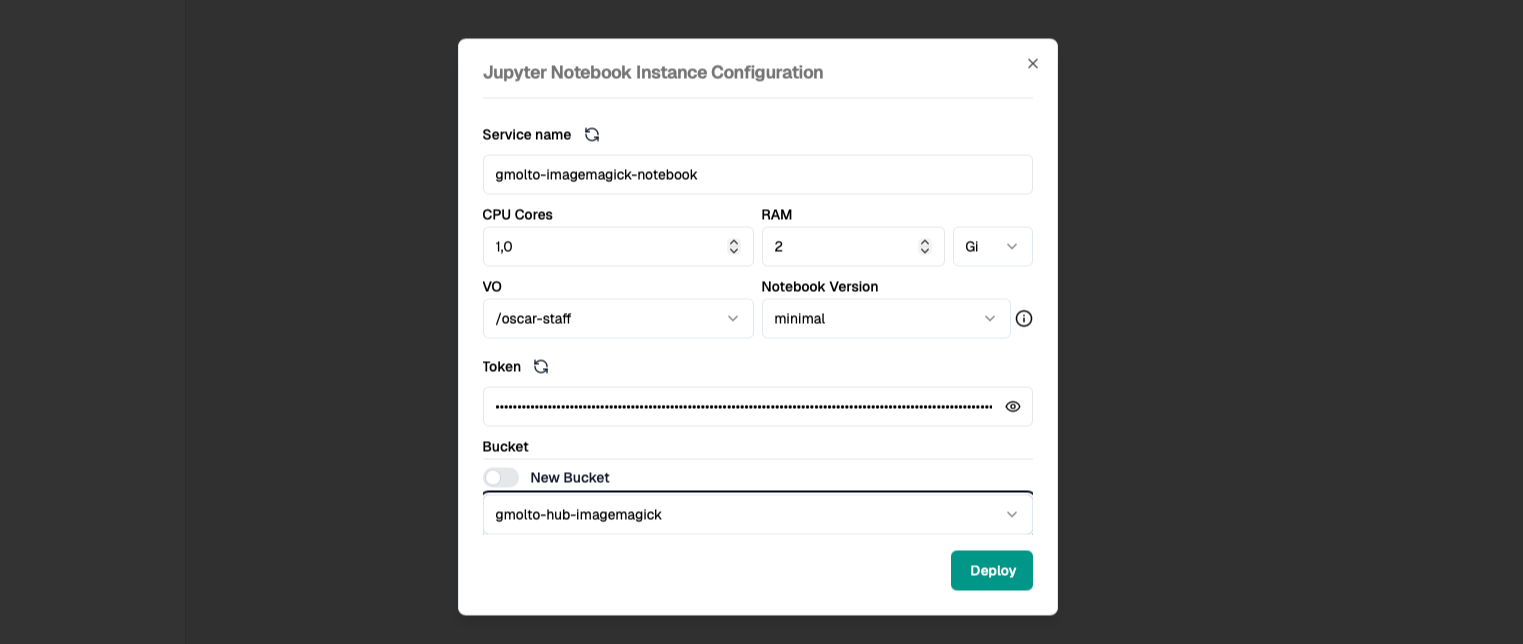
Task: Click inside the Service name text field
Action: coord(757,175)
